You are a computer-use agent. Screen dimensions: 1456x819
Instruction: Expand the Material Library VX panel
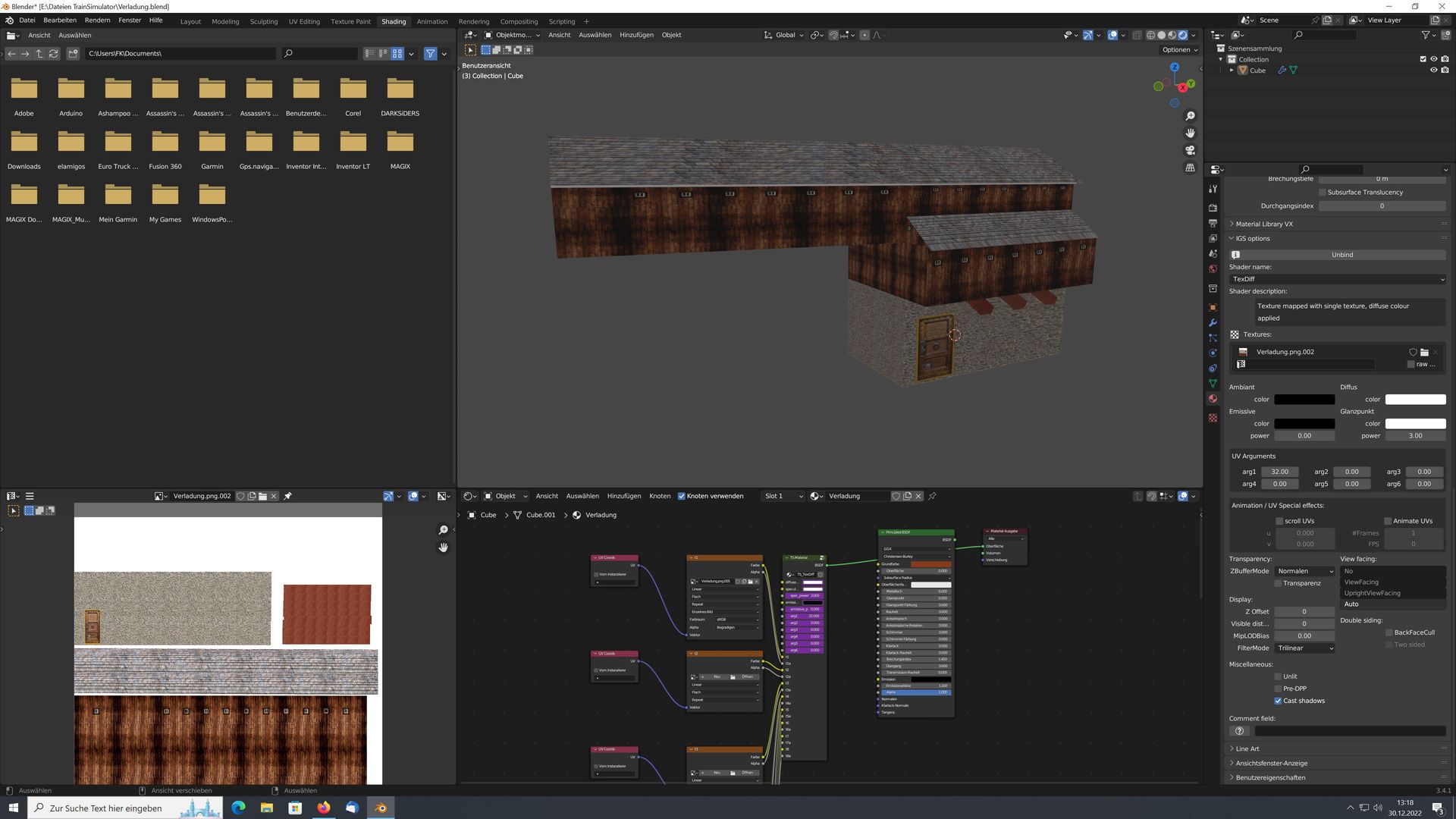click(1264, 224)
